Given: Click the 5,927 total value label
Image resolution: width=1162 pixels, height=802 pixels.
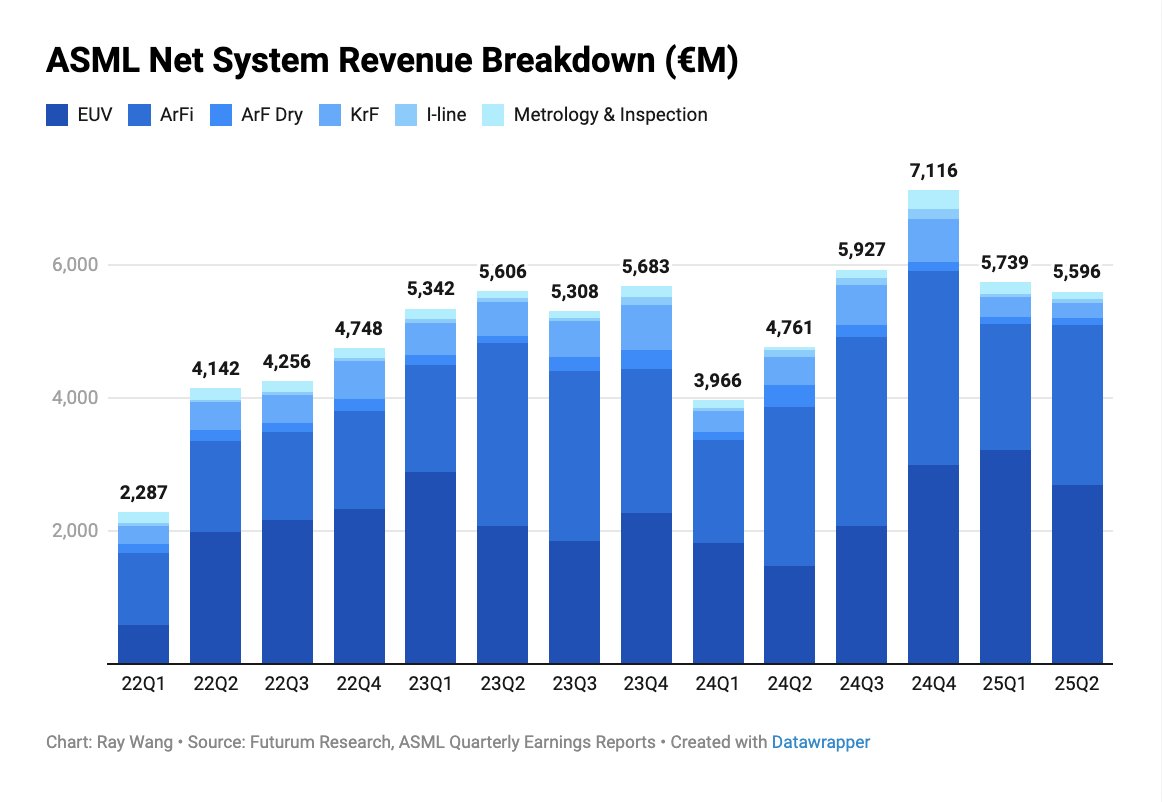Looking at the screenshot, I should (861, 251).
